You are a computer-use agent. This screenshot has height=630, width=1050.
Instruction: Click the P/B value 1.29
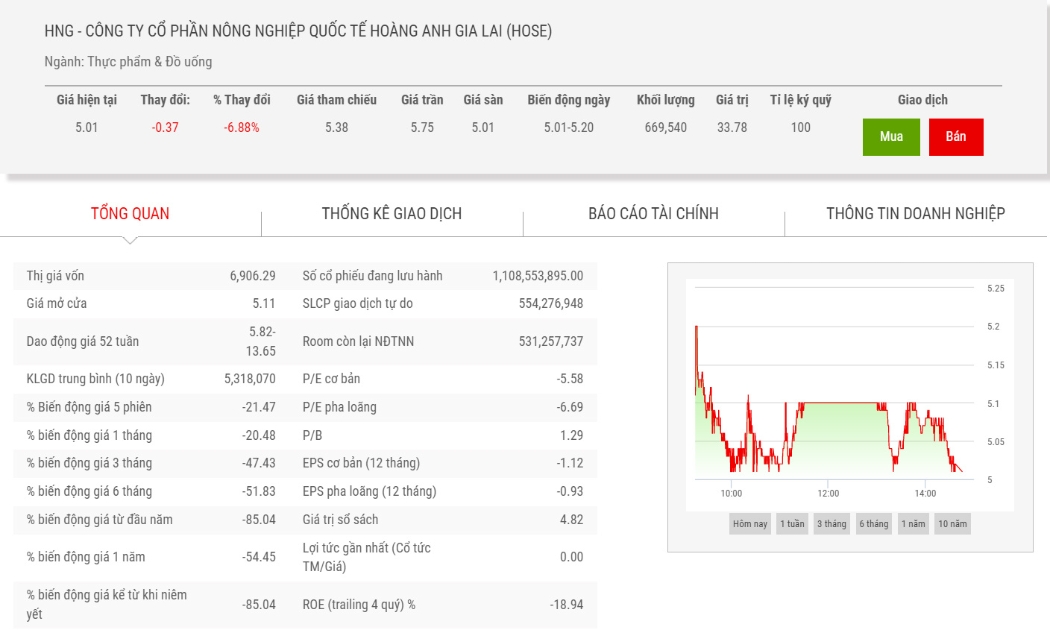571,435
